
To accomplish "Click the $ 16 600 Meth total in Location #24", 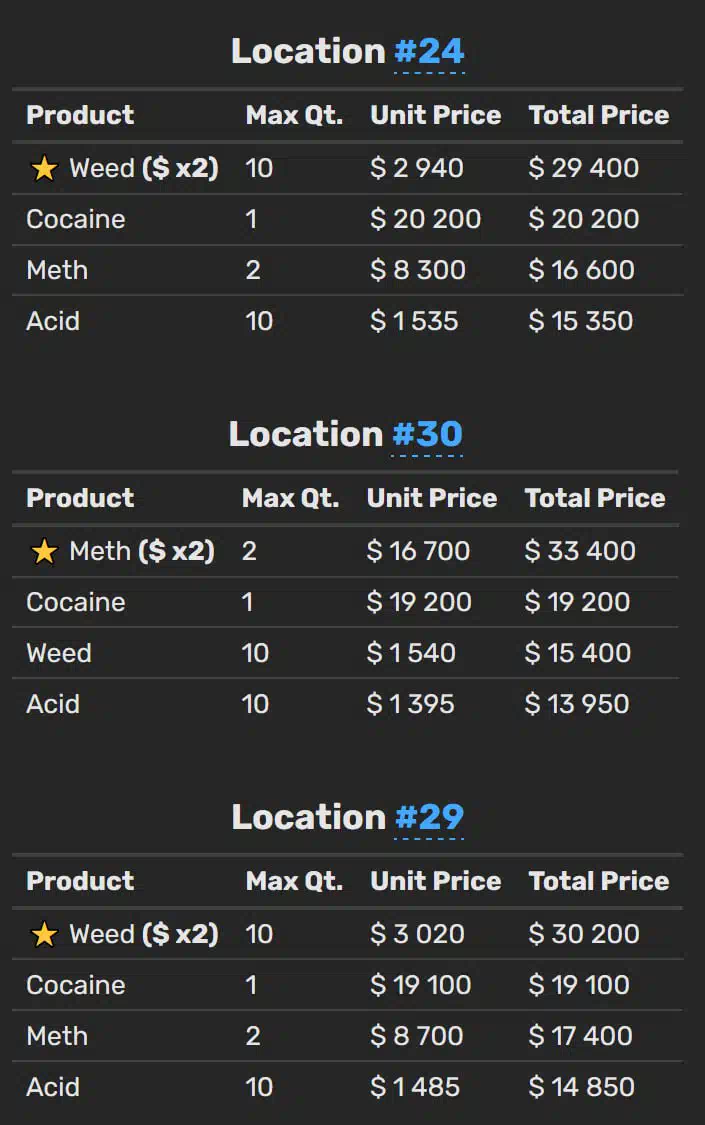I will coord(582,270).
